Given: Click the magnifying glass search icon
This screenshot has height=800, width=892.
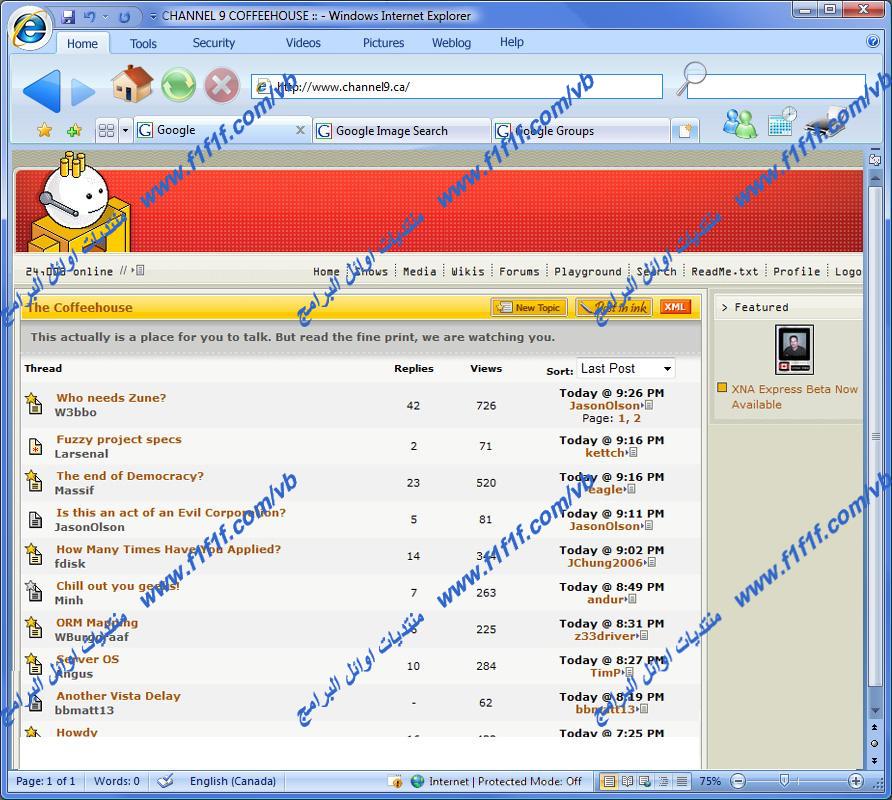Looking at the screenshot, I should pos(690,79).
